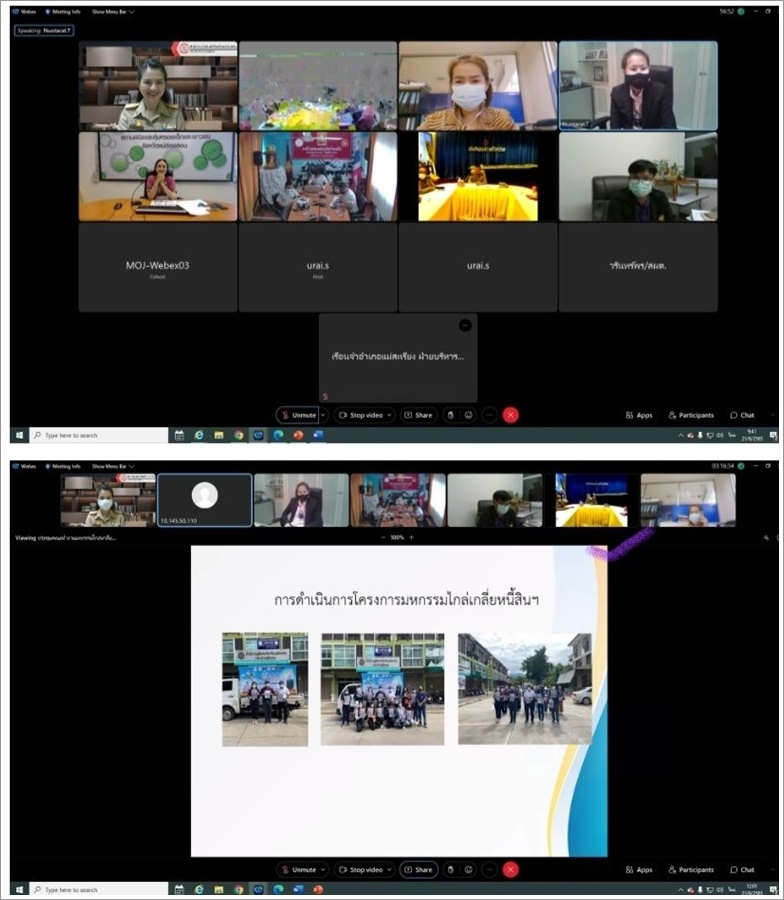
Task: Open Meeting Info in the grid-view window header
Action: 63,11
